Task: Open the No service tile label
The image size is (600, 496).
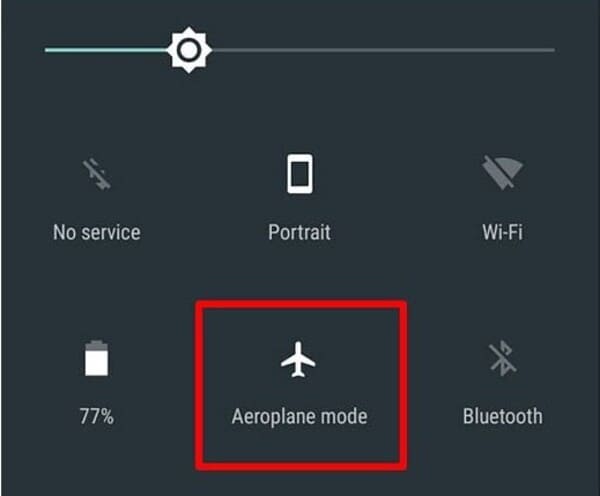Action: pos(96,232)
